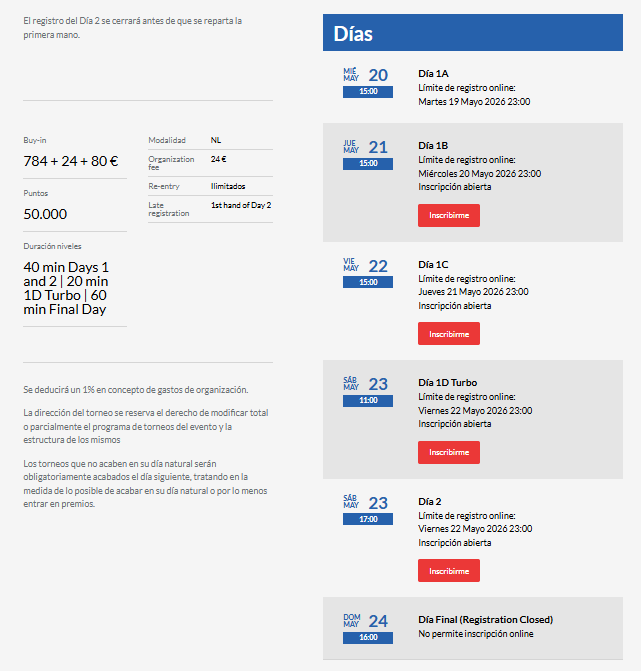Select the May 20 date badge

click(x=368, y=83)
